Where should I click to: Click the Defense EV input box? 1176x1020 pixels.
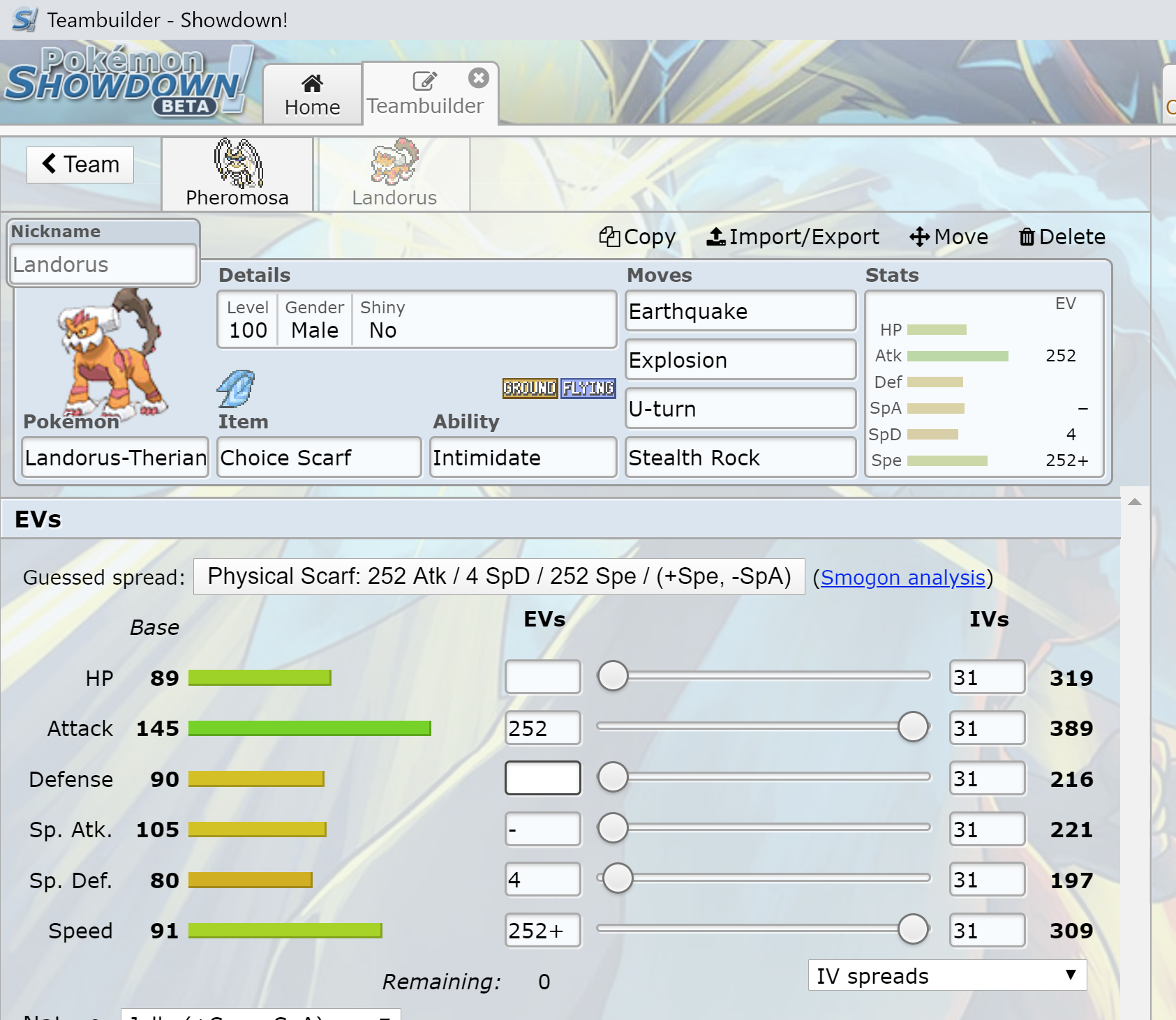tap(543, 779)
